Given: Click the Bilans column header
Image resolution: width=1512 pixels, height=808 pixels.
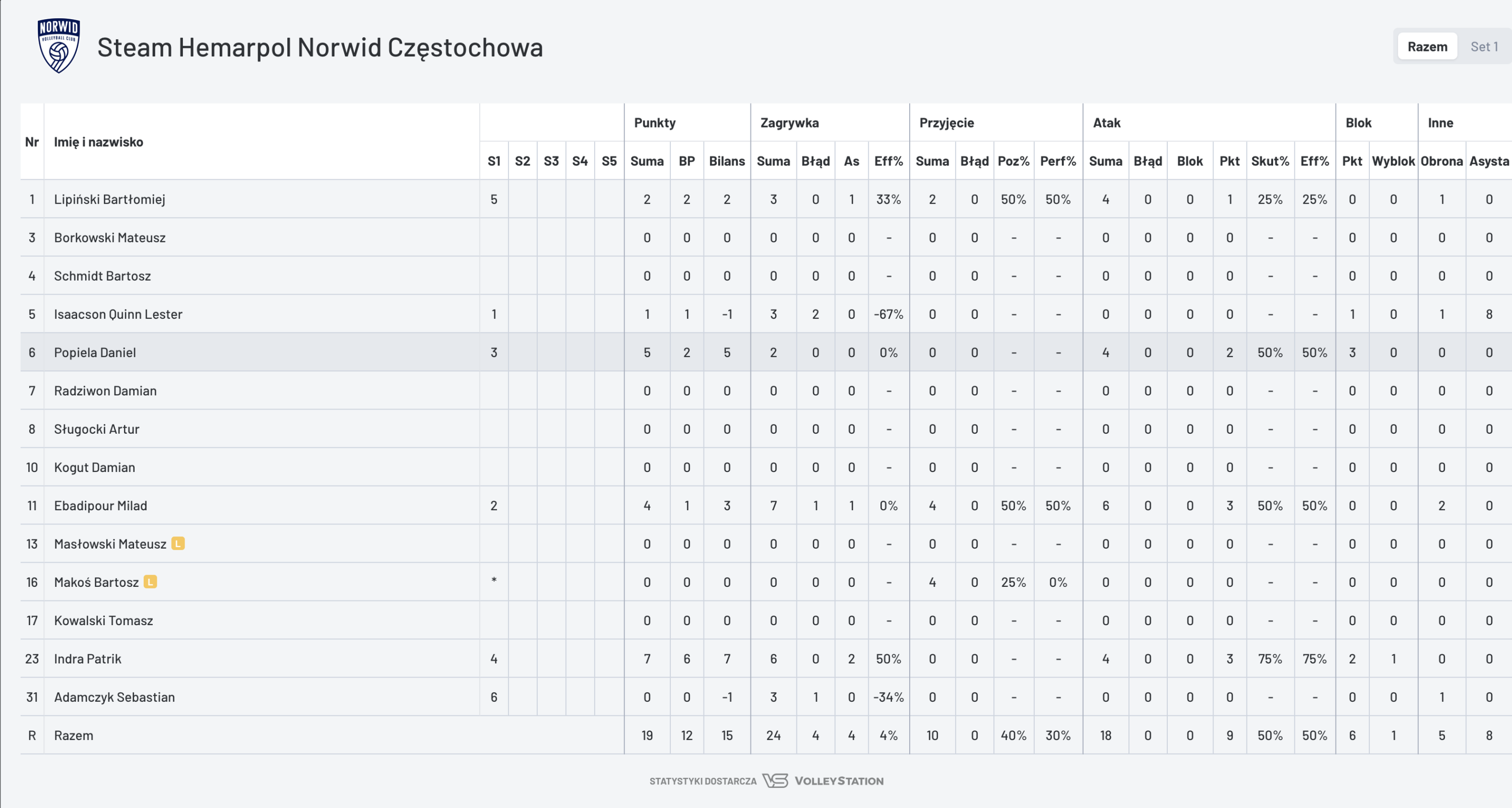Looking at the screenshot, I should click(x=727, y=161).
